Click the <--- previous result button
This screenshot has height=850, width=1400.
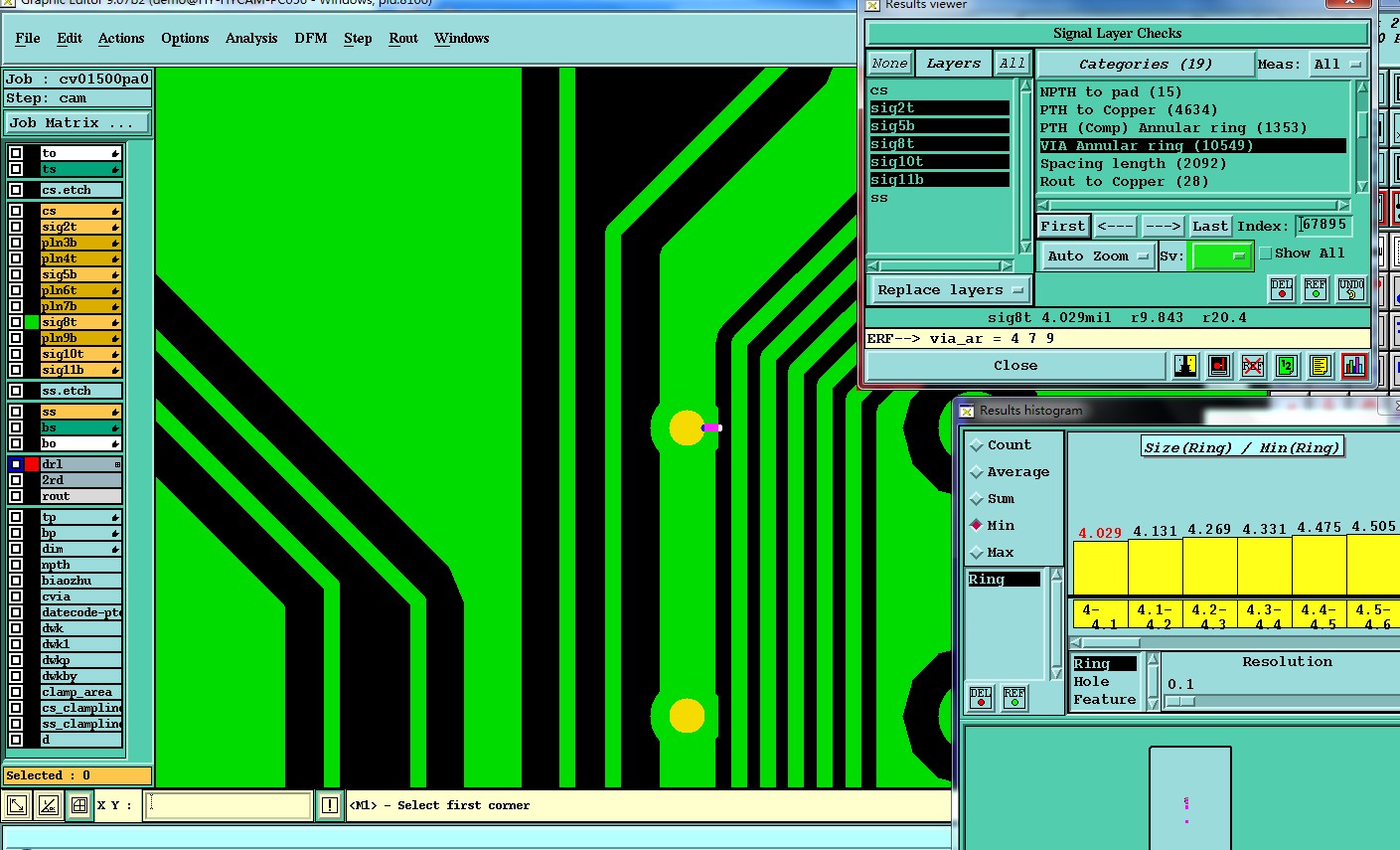pos(1116,227)
